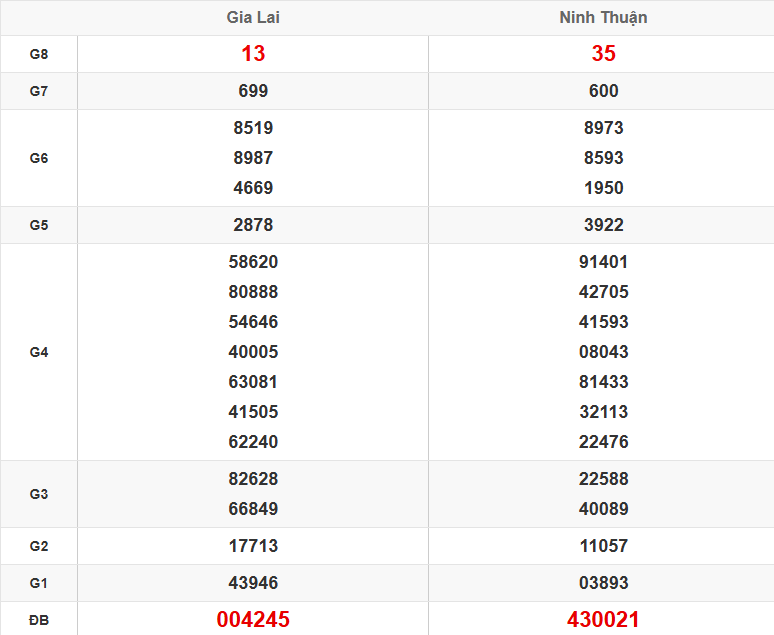Select the G6 row label
This screenshot has width=774, height=635.
point(39,158)
